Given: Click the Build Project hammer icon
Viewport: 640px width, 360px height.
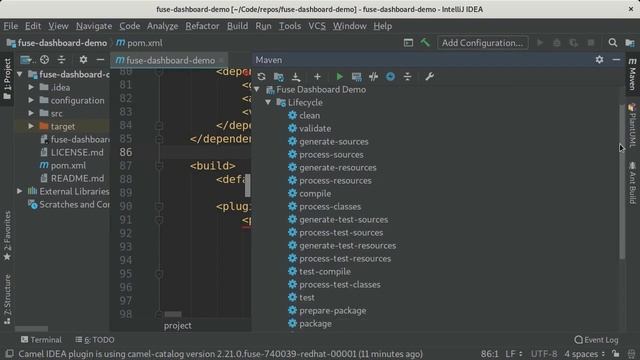Looking at the screenshot, I should pyautogui.click(x=425, y=42).
